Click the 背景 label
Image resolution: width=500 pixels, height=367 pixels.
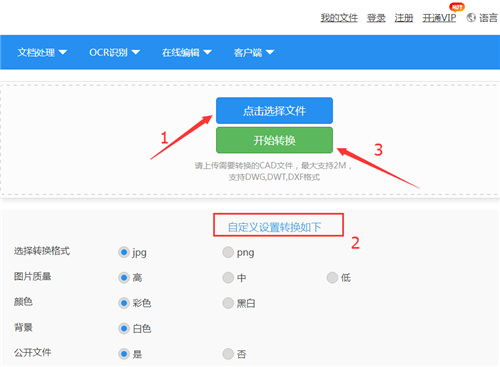[x=23, y=327]
